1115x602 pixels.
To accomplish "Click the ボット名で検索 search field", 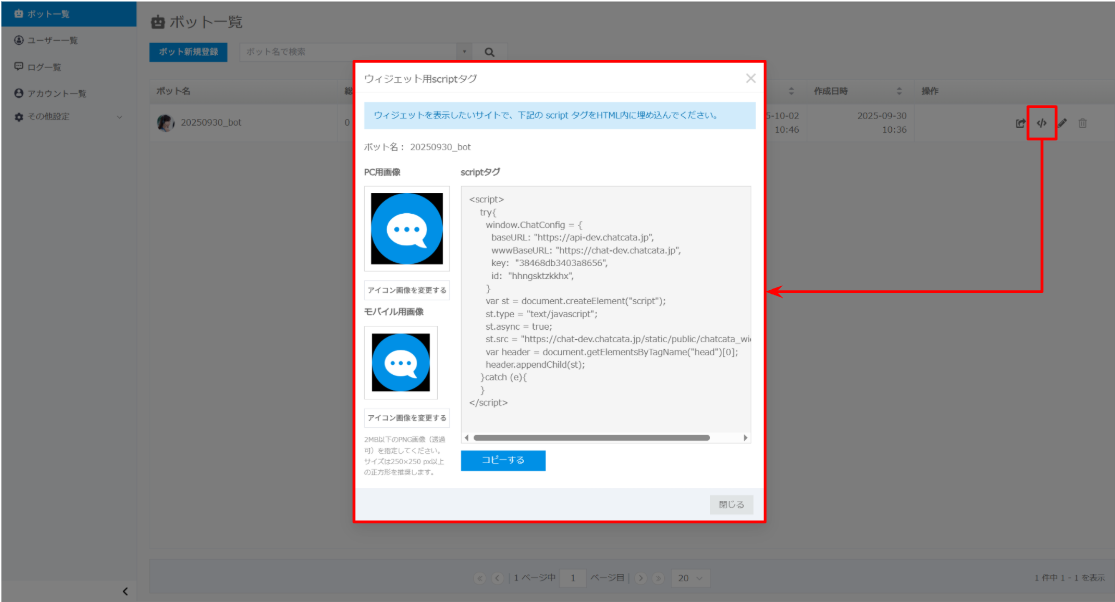I will tap(348, 51).
